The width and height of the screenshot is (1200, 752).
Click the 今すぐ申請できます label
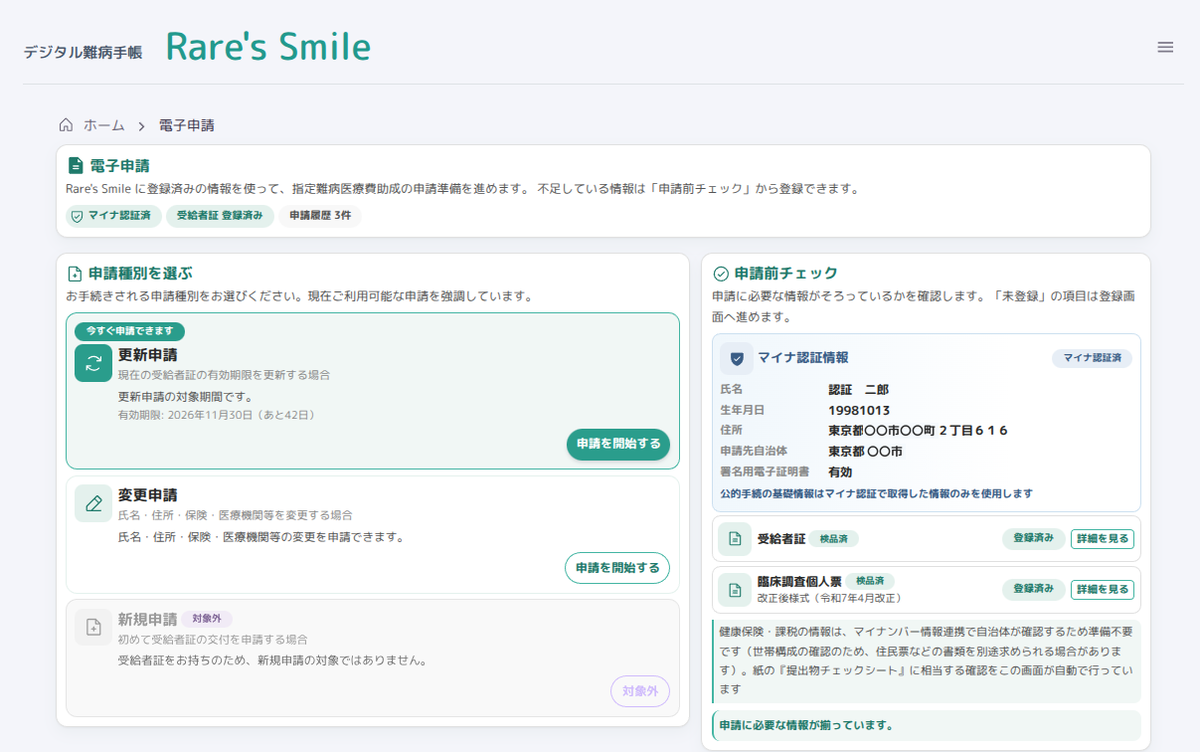point(130,331)
